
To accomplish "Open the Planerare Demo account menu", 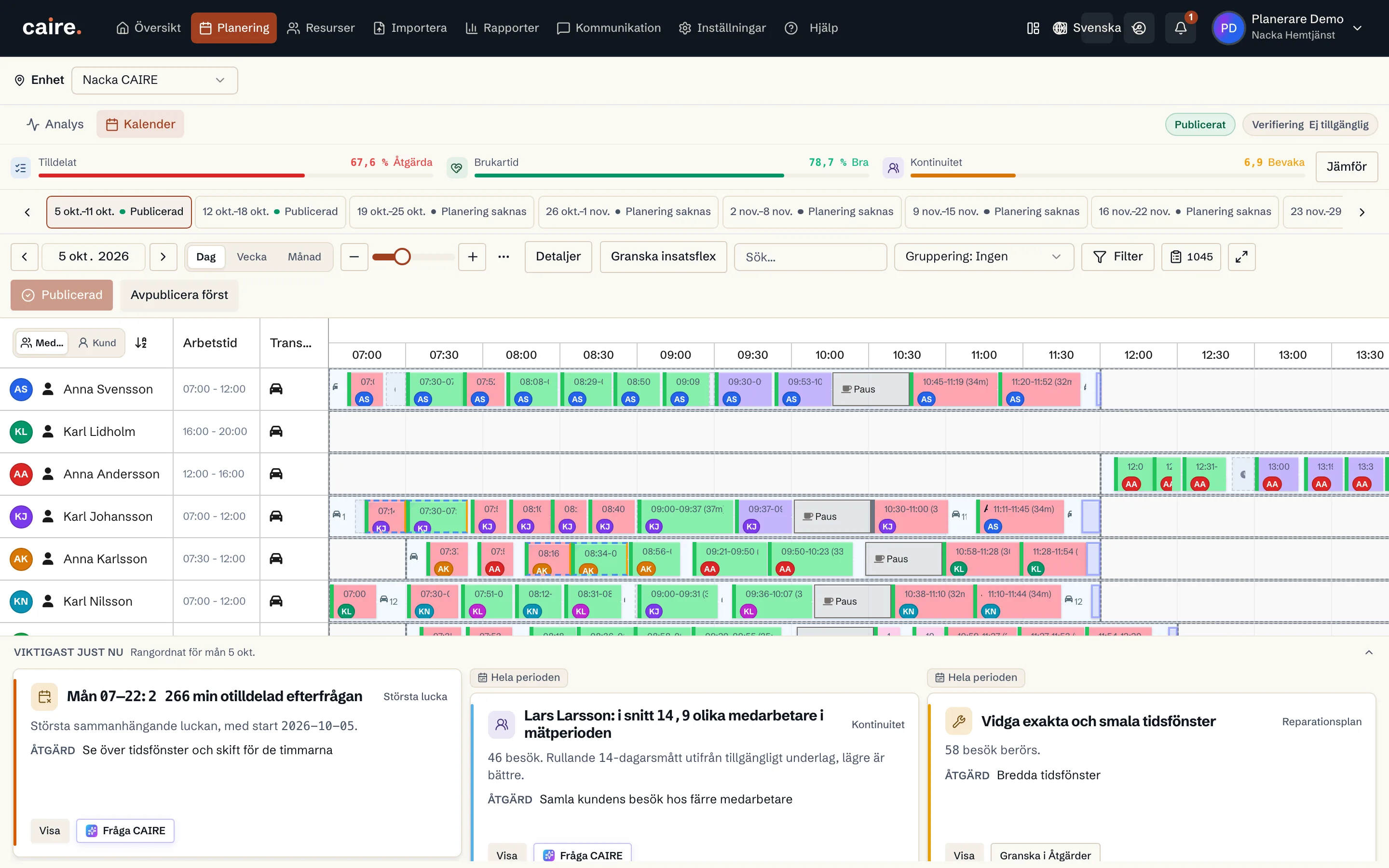I will [1289, 28].
